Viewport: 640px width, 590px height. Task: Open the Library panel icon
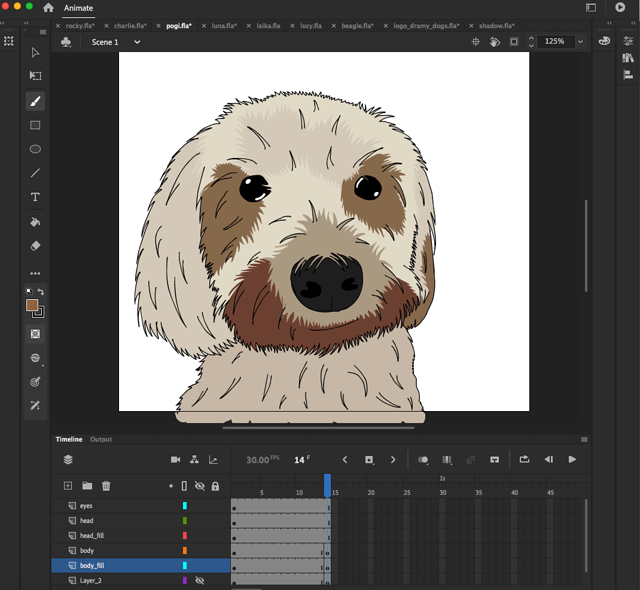click(628, 58)
